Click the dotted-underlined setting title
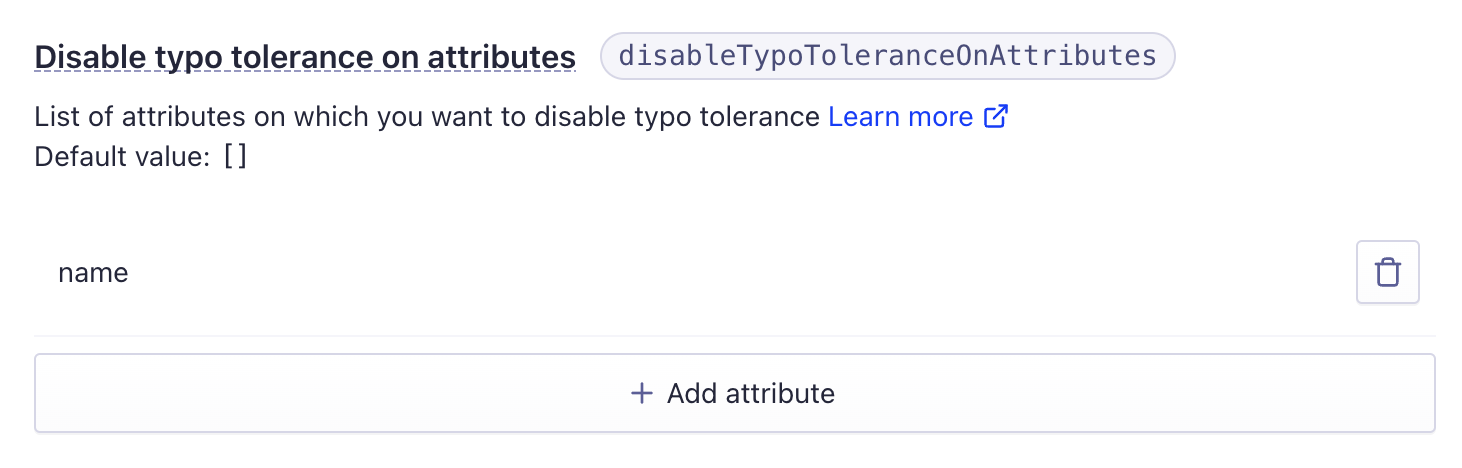1462x468 pixels. [x=305, y=57]
